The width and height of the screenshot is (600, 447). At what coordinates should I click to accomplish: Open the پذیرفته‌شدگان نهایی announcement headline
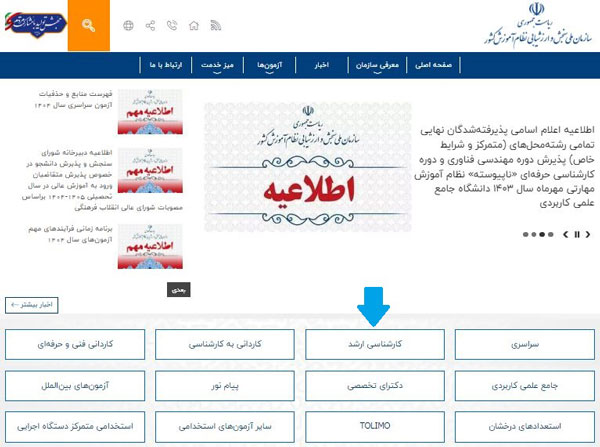pos(504,166)
